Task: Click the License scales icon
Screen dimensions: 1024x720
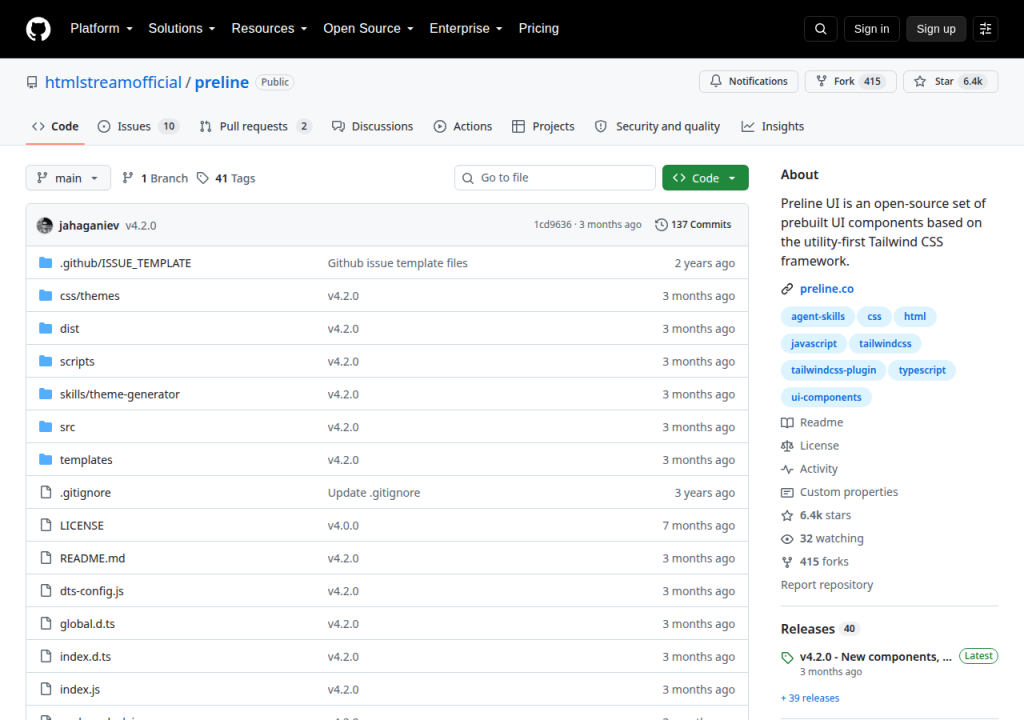Action: (x=787, y=446)
